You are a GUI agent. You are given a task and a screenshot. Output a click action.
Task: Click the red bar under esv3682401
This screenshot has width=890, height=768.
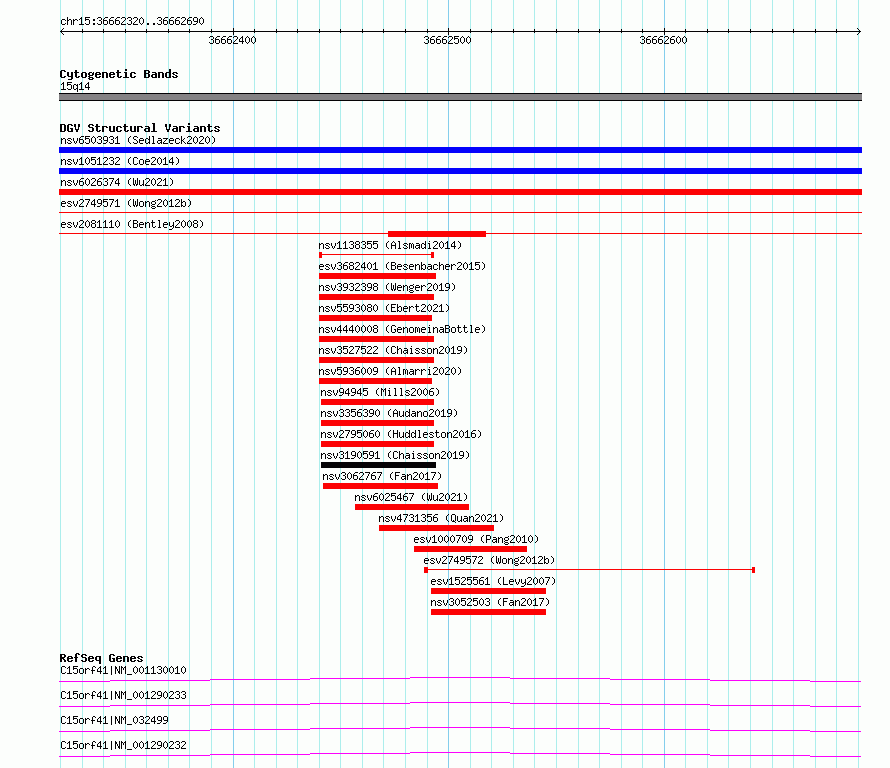click(x=377, y=276)
